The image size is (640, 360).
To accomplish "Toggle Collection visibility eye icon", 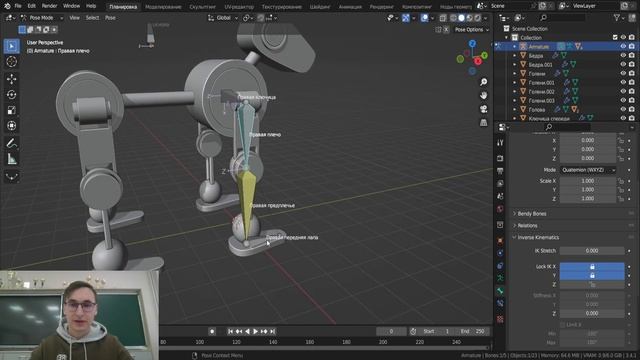I will pyautogui.click(x=623, y=38).
